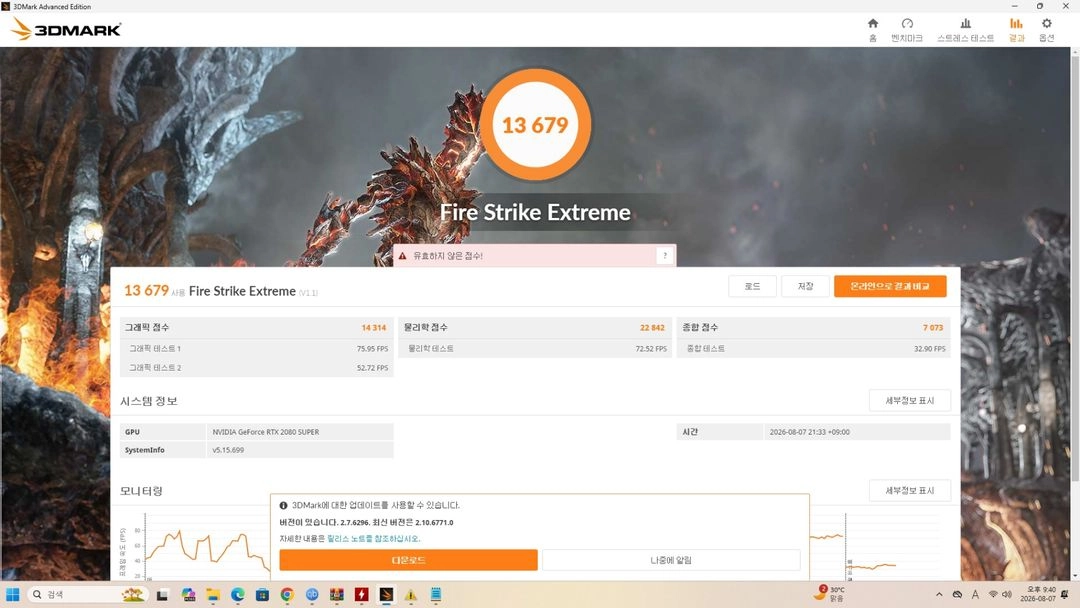Viewport: 1080px width, 608px height.
Task: Open the Benchmark (벤치마크) tab
Action: coord(906,30)
